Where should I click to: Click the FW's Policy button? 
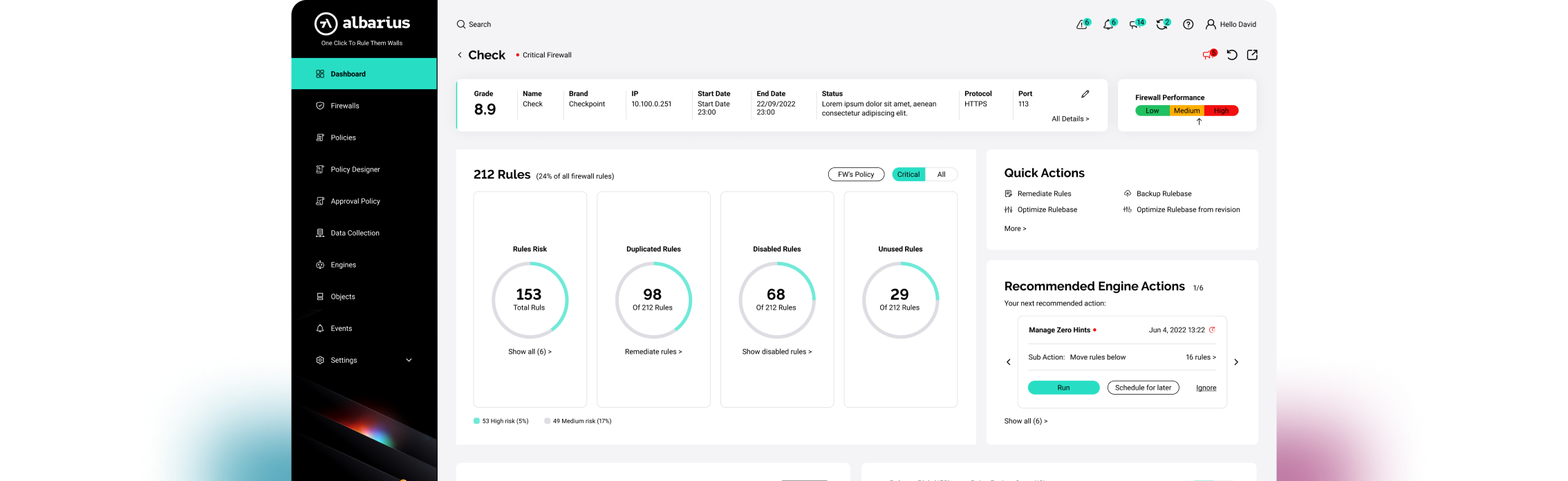pyautogui.click(x=856, y=174)
